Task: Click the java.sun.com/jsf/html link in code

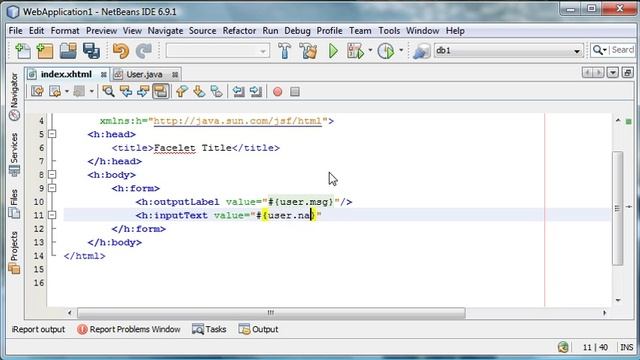Action: 238,121
